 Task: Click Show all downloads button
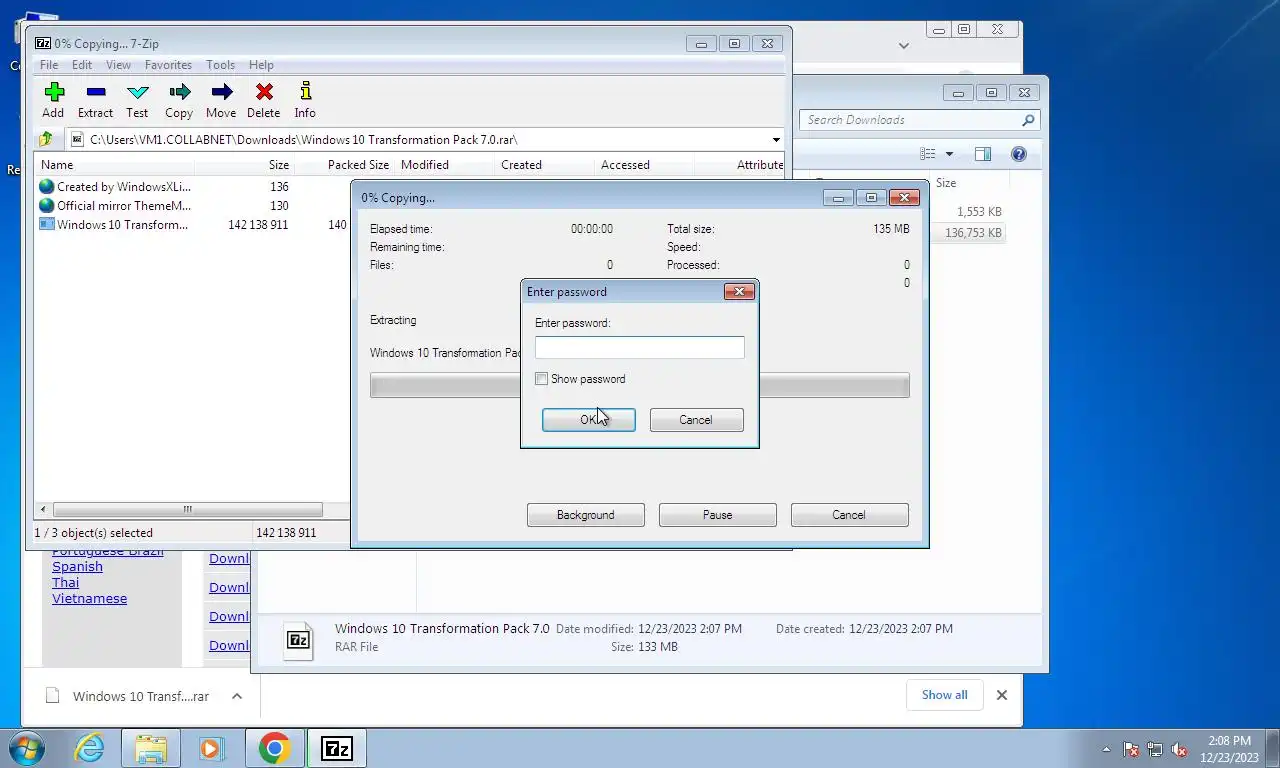click(x=945, y=695)
